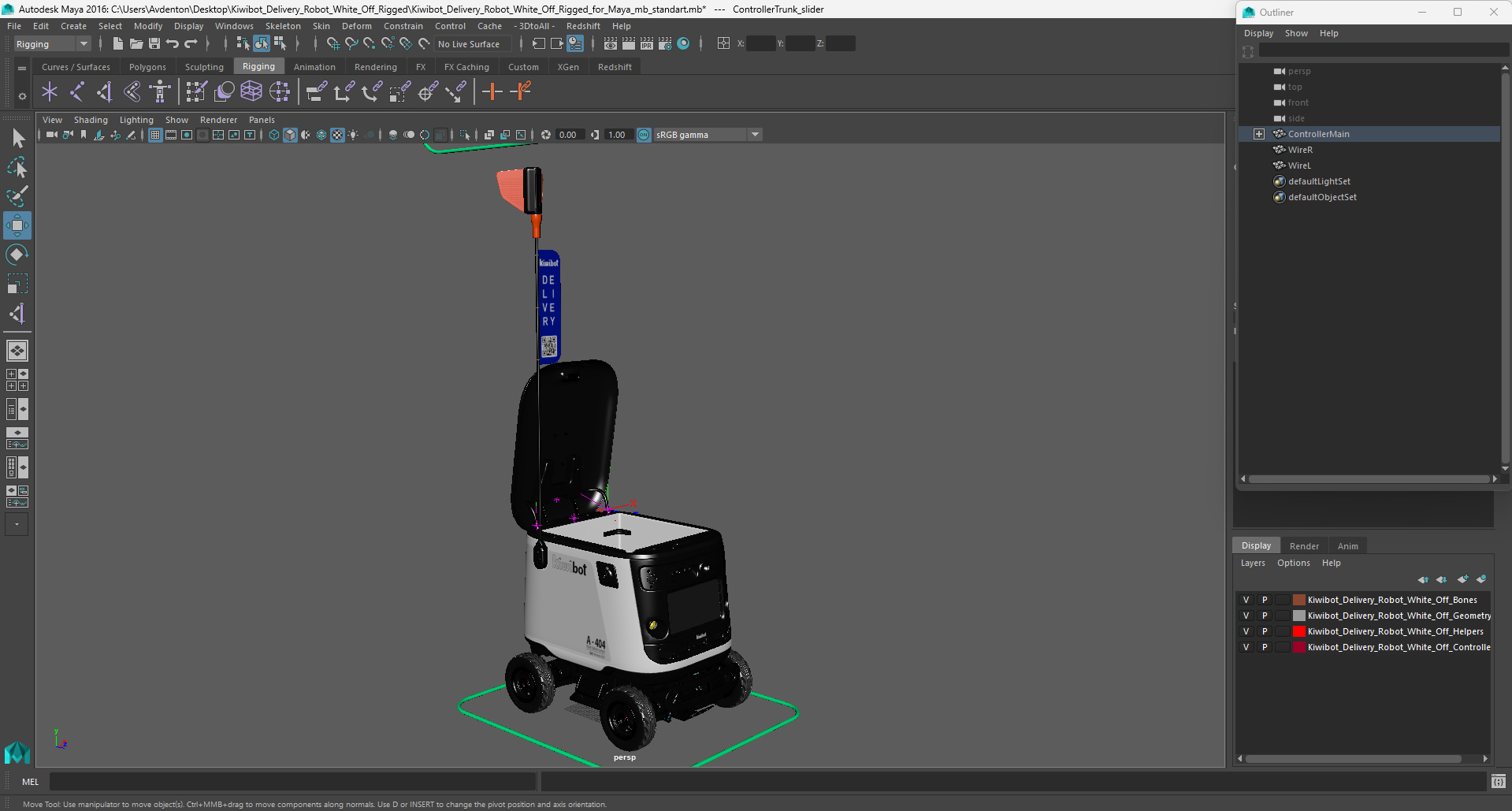Screen dimensions: 1512x811
Task: Click the Redo arrow icon
Action: pyautogui.click(x=191, y=44)
